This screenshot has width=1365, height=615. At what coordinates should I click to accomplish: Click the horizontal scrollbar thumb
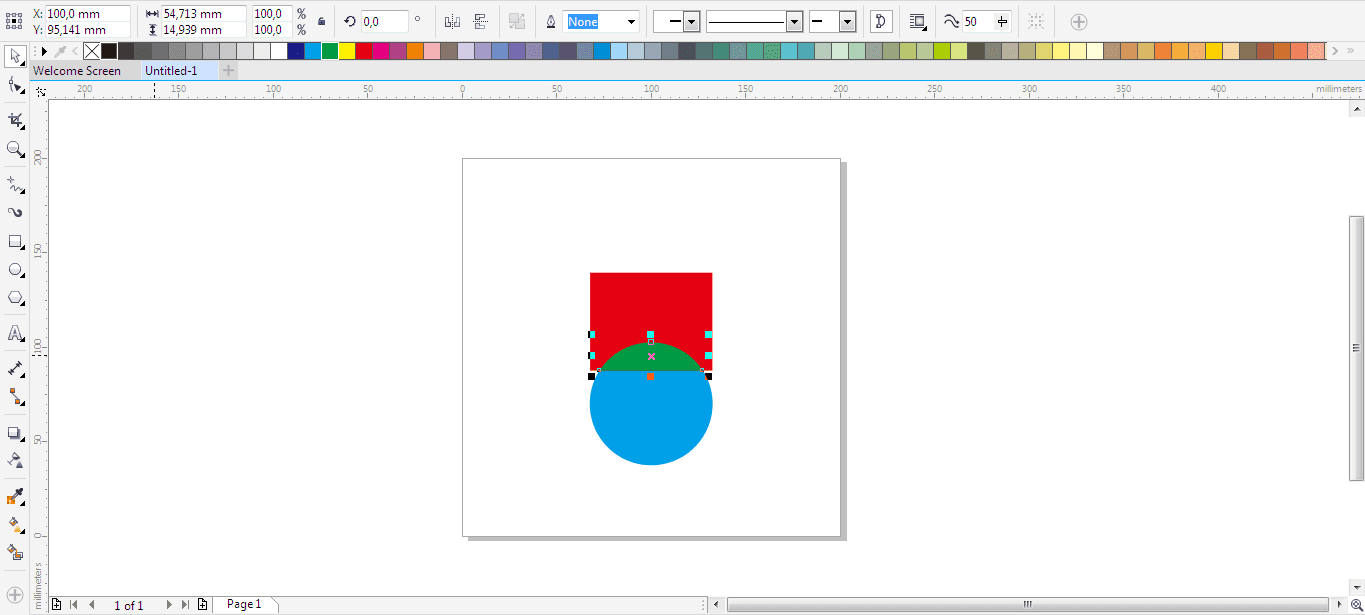click(x=1027, y=605)
